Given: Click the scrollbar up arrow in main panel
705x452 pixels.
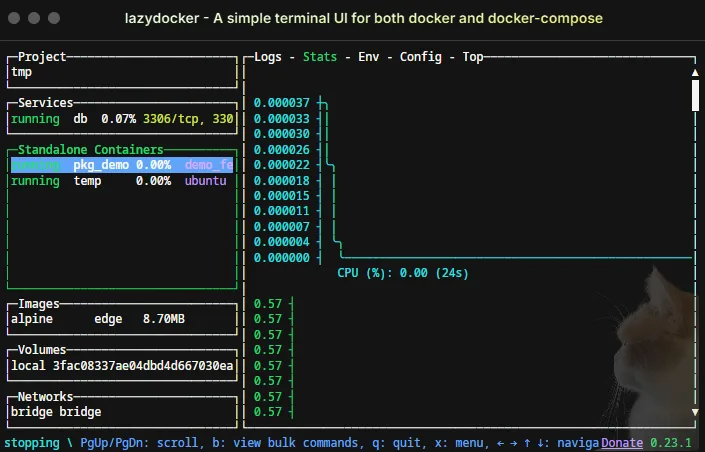Looking at the screenshot, I should (x=695, y=73).
